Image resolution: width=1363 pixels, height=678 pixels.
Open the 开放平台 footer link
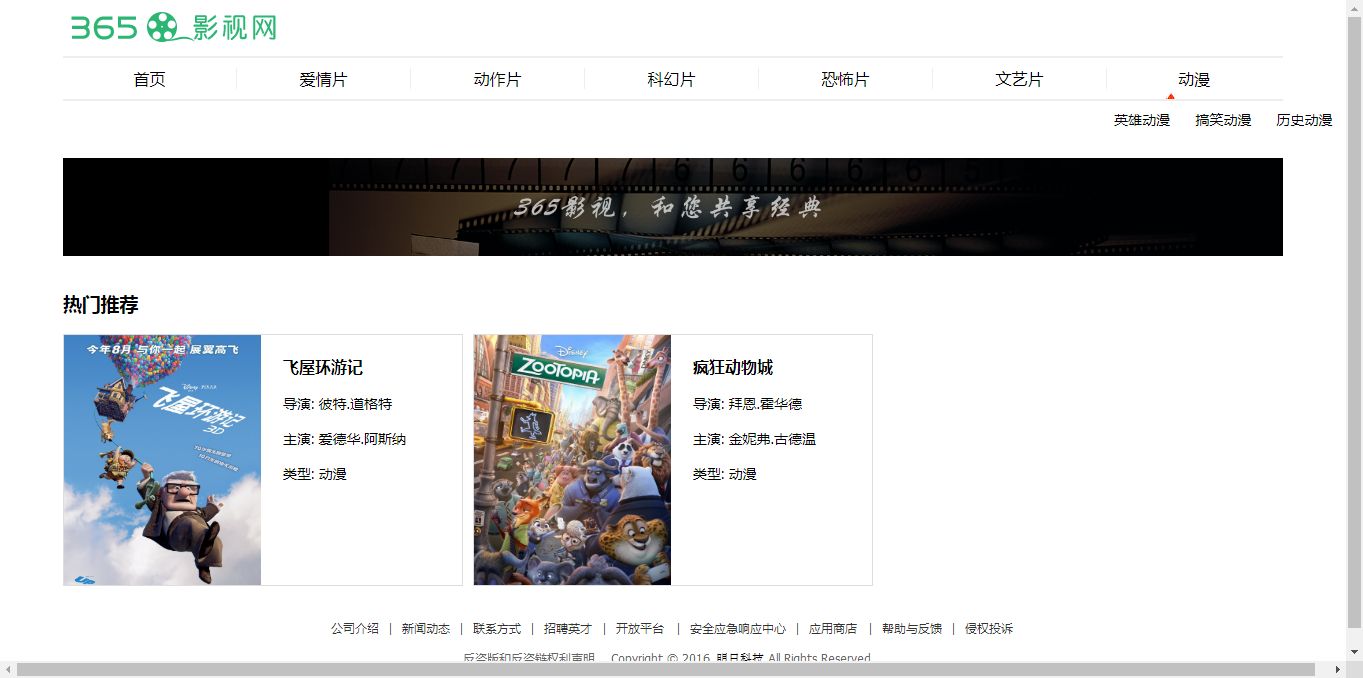[640, 629]
